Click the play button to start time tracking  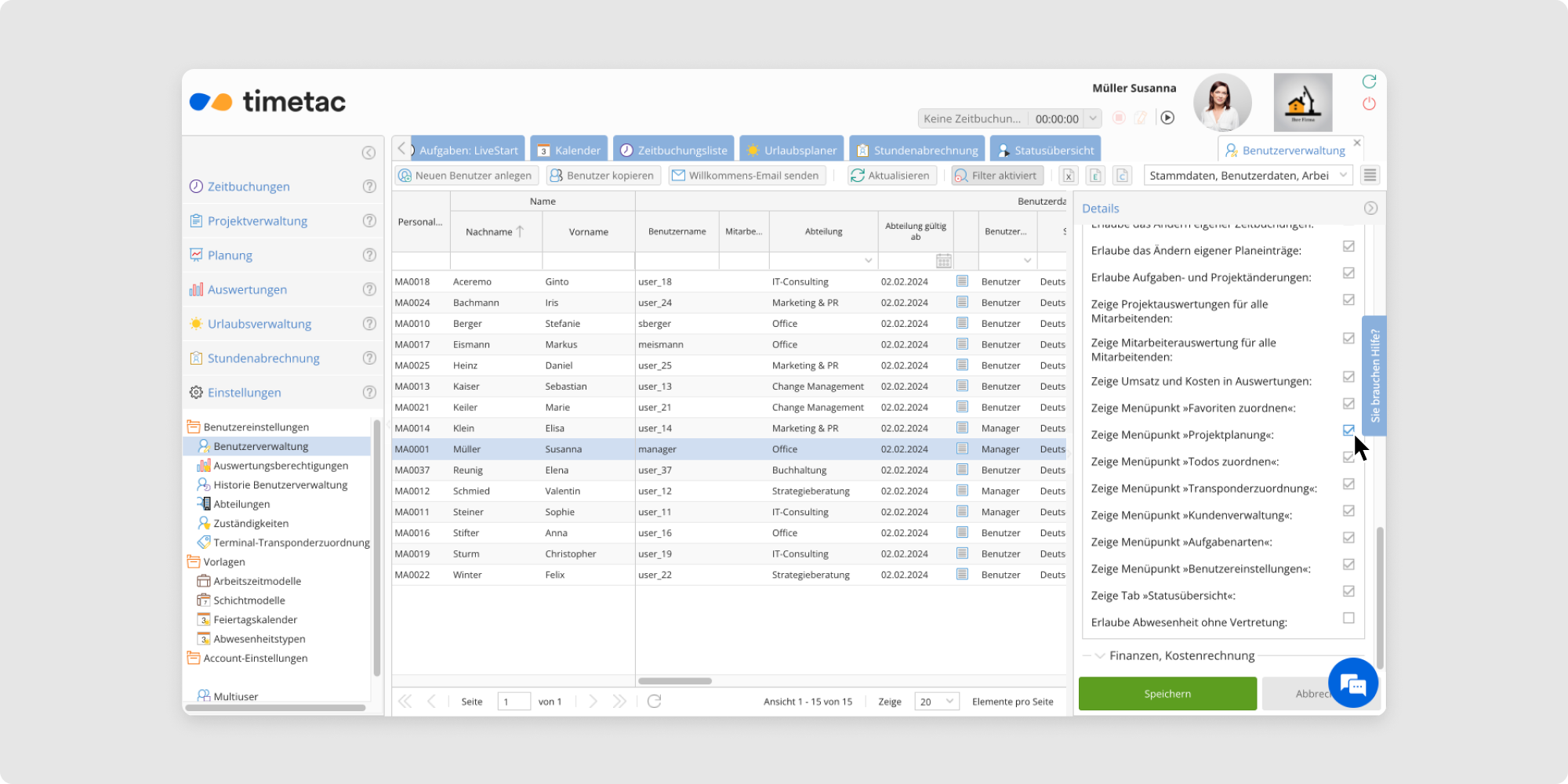pyautogui.click(x=1167, y=118)
